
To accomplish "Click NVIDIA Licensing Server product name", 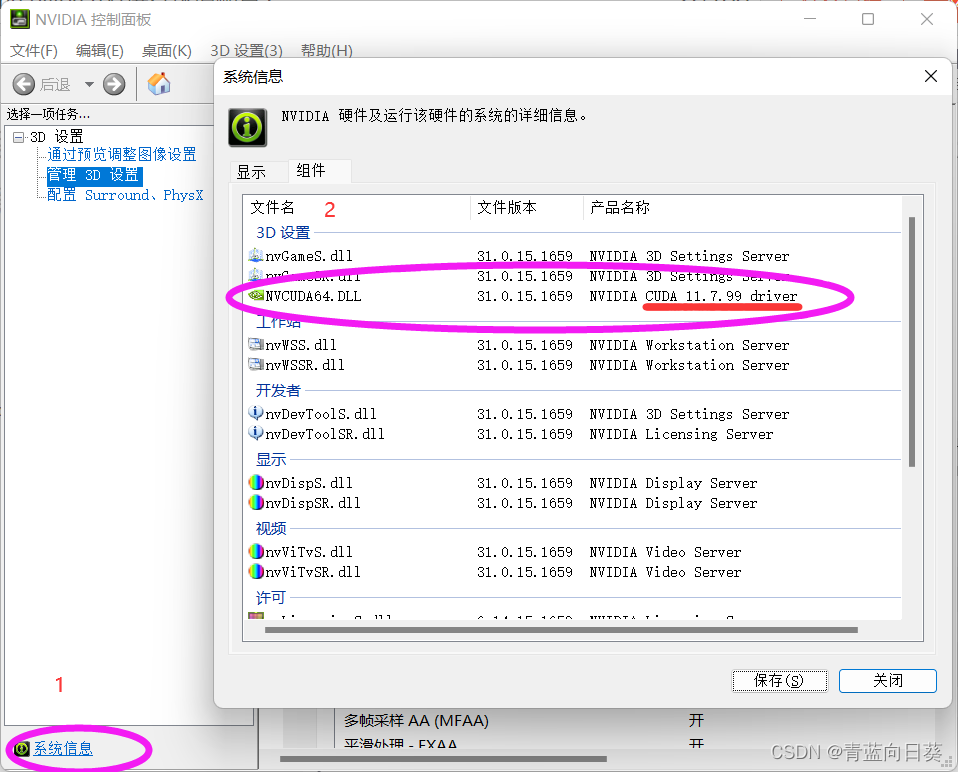I will [681, 434].
